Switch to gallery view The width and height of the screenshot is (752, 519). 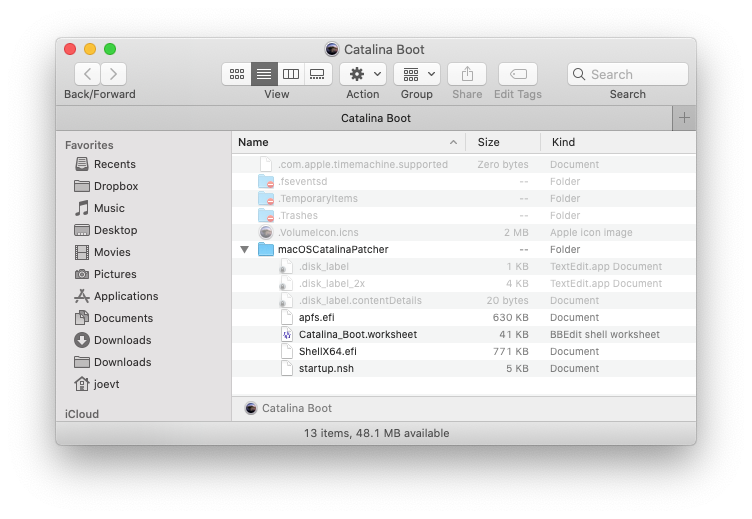[317, 74]
